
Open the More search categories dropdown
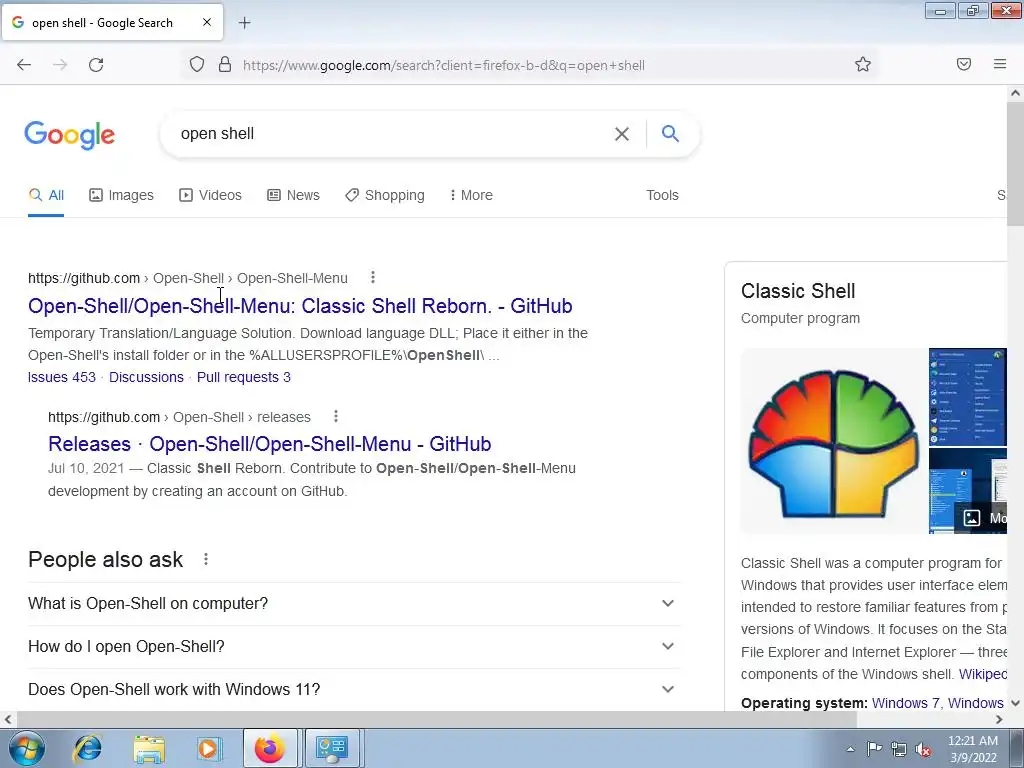click(x=471, y=195)
